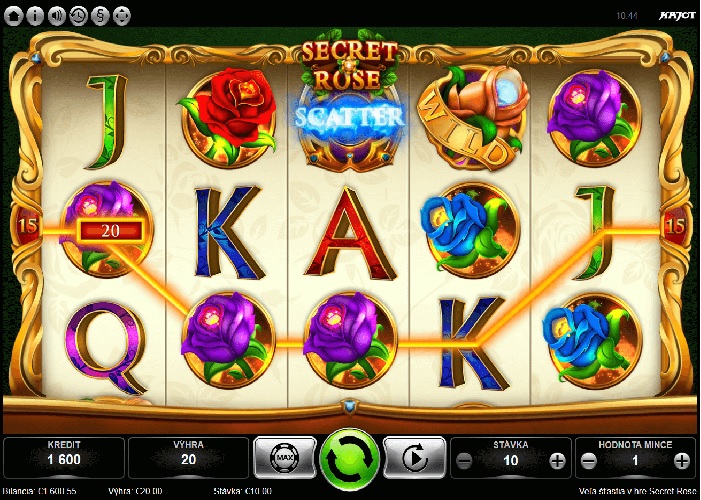The width and height of the screenshot is (701, 500).
Task: Select the right payline 15 marker
Action: click(675, 226)
